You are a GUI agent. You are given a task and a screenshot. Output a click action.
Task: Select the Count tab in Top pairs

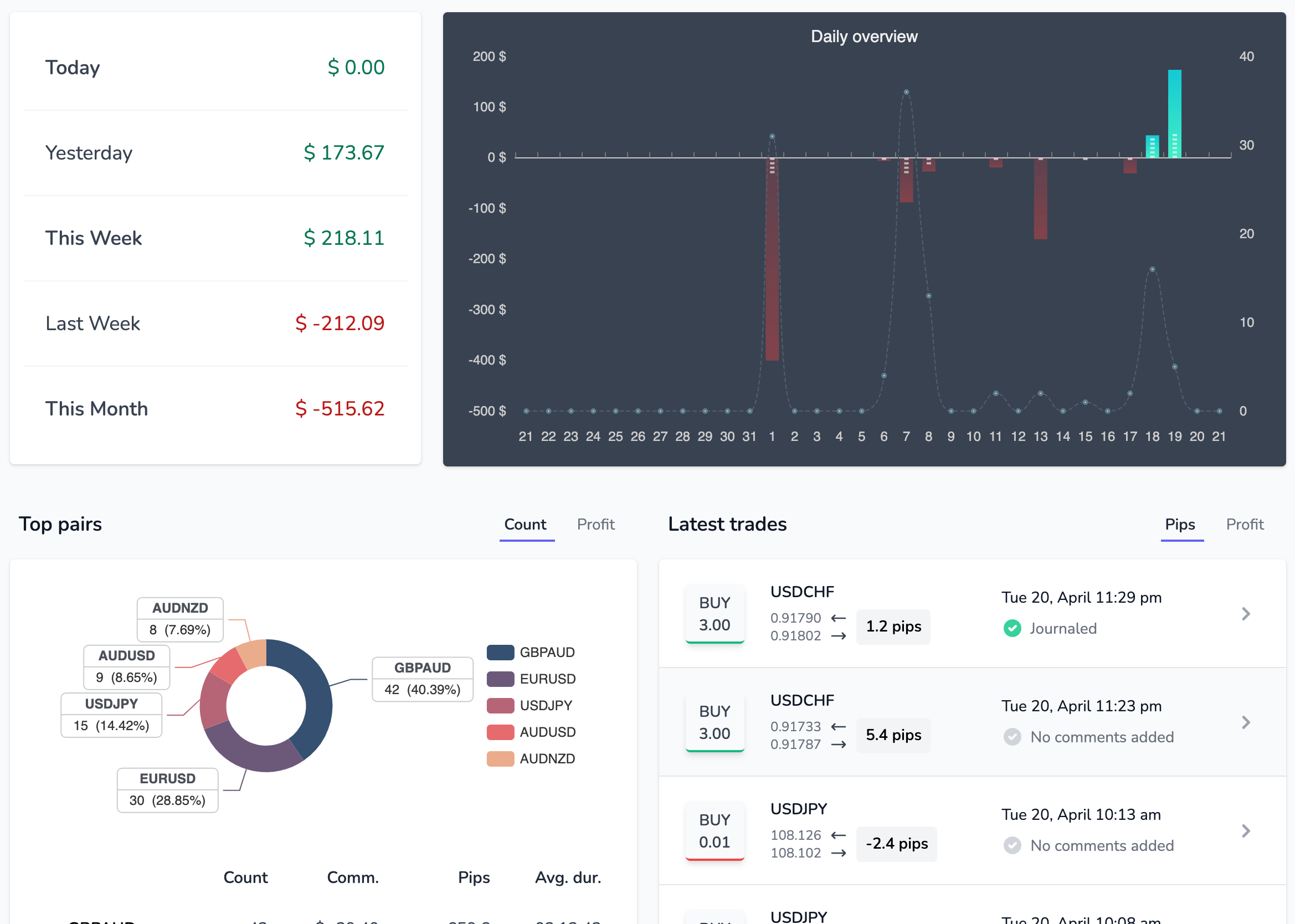pos(526,525)
